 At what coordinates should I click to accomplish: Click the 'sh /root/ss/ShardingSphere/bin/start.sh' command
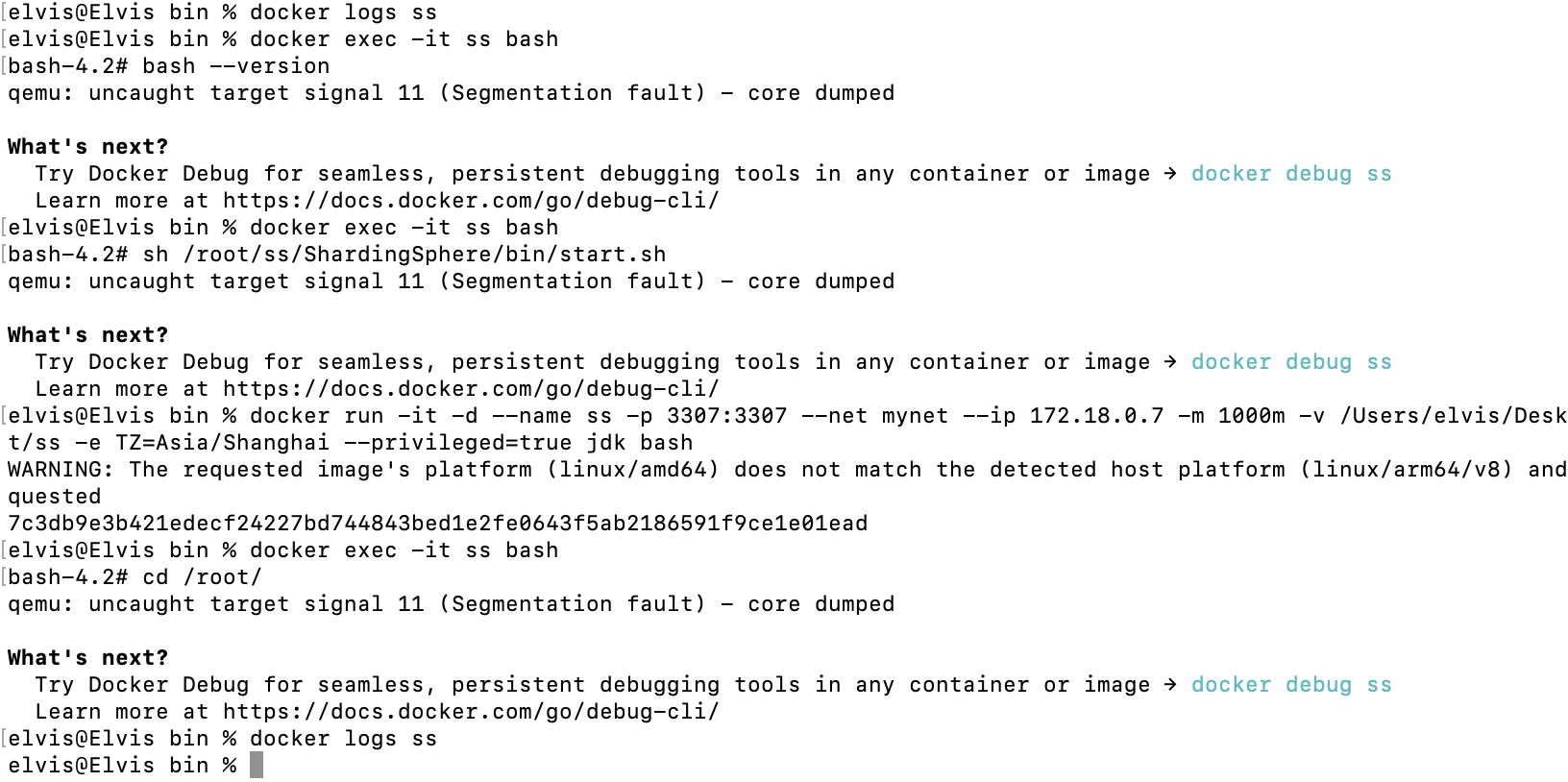(404, 255)
